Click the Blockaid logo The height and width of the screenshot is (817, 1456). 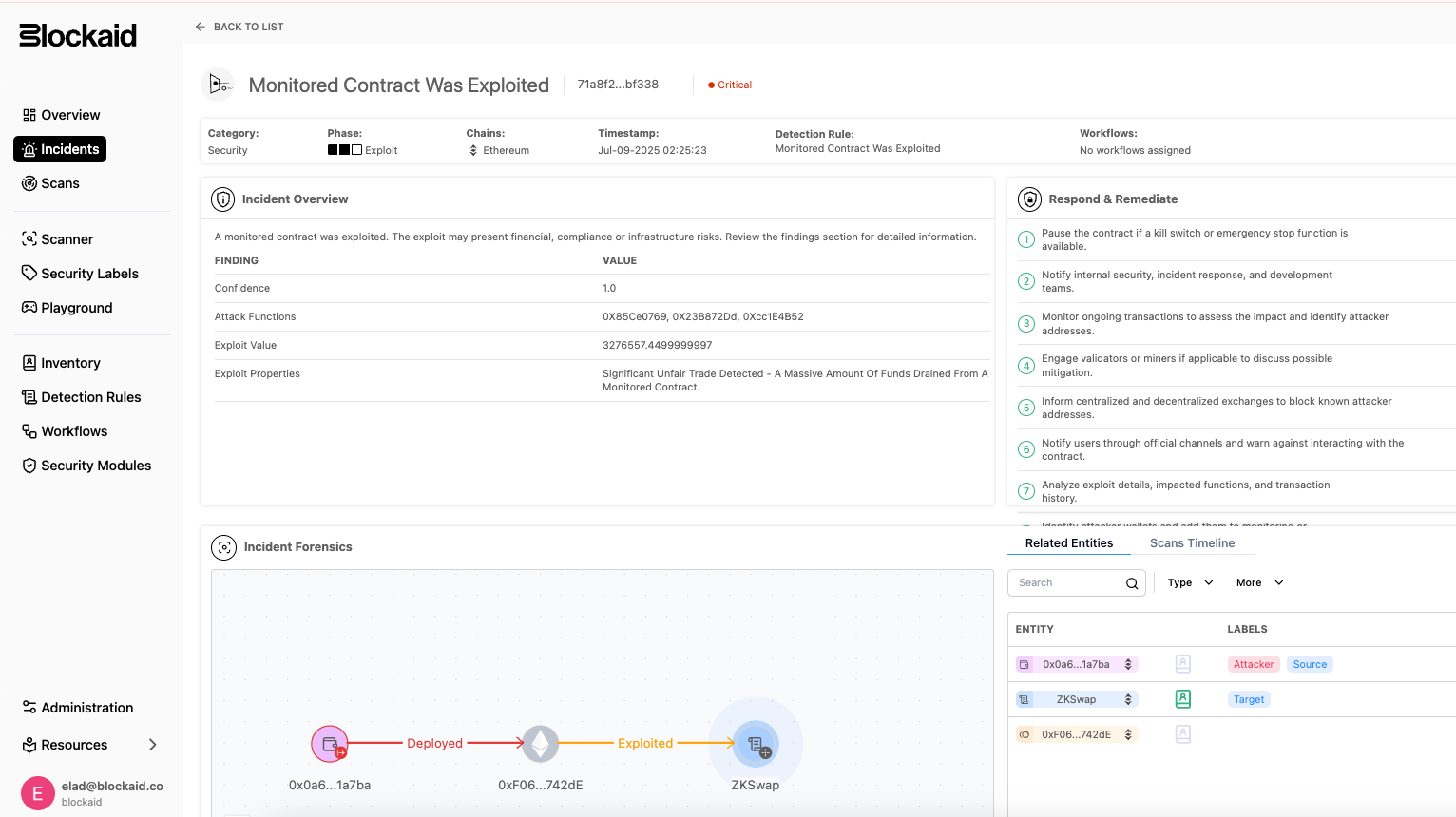tap(78, 35)
